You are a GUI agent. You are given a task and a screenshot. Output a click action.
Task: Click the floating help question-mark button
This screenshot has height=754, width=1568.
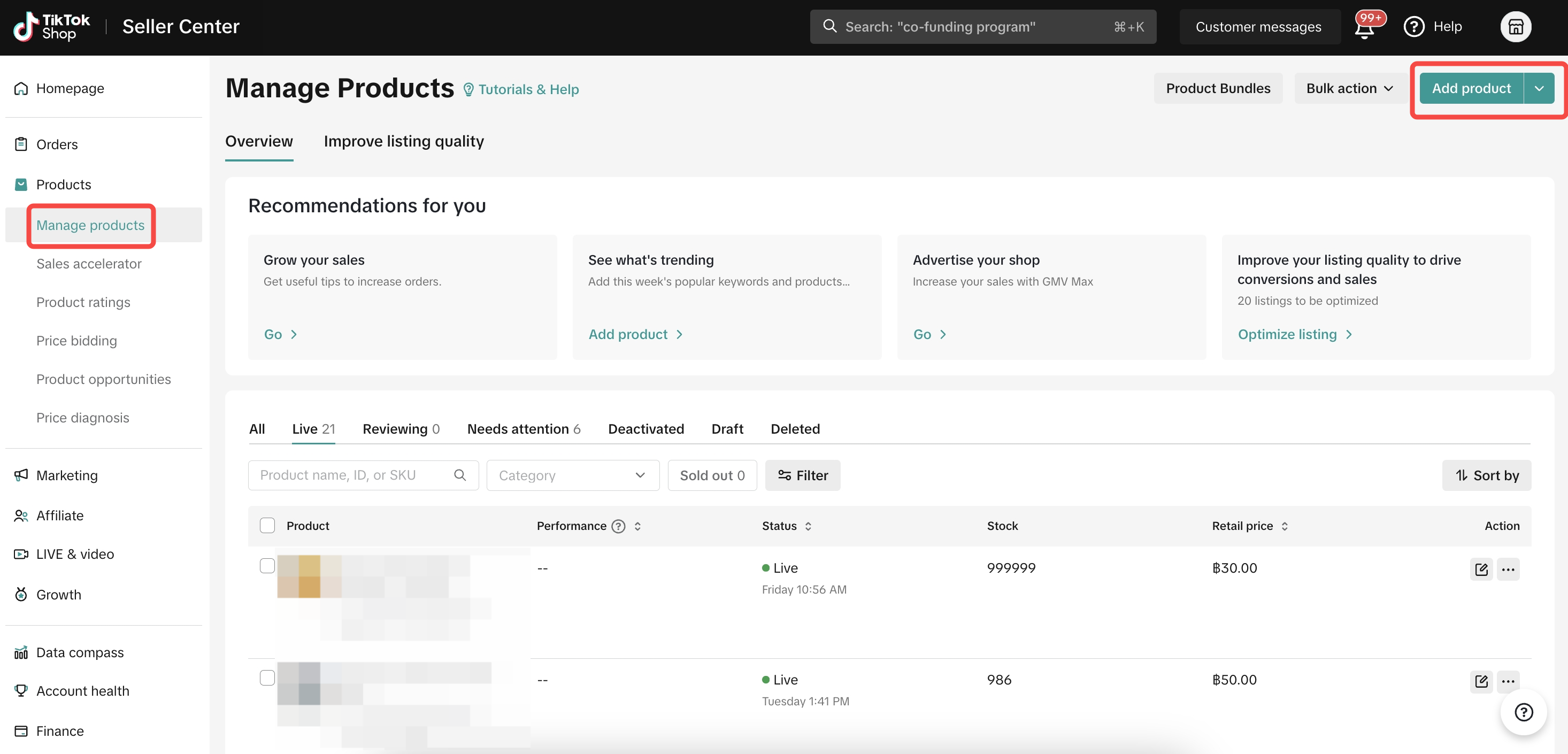[1523, 711]
